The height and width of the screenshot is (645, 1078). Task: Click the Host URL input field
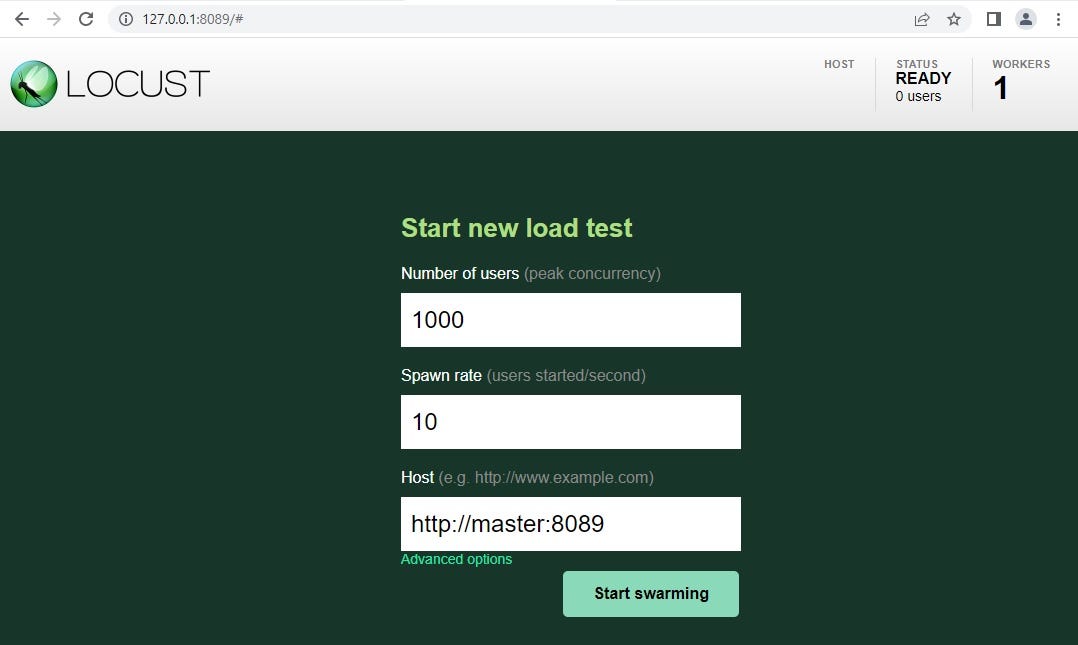click(570, 523)
